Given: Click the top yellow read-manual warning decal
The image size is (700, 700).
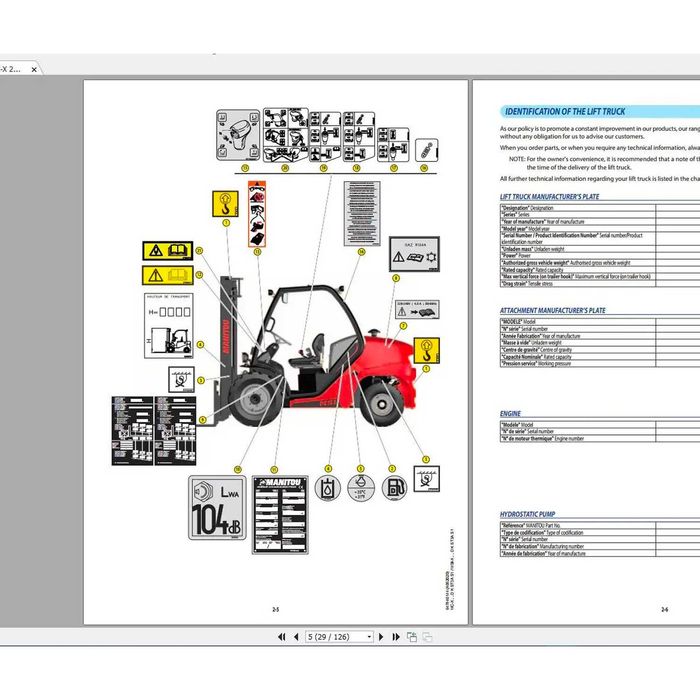Looking at the screenshot, I should click(168, 251).
